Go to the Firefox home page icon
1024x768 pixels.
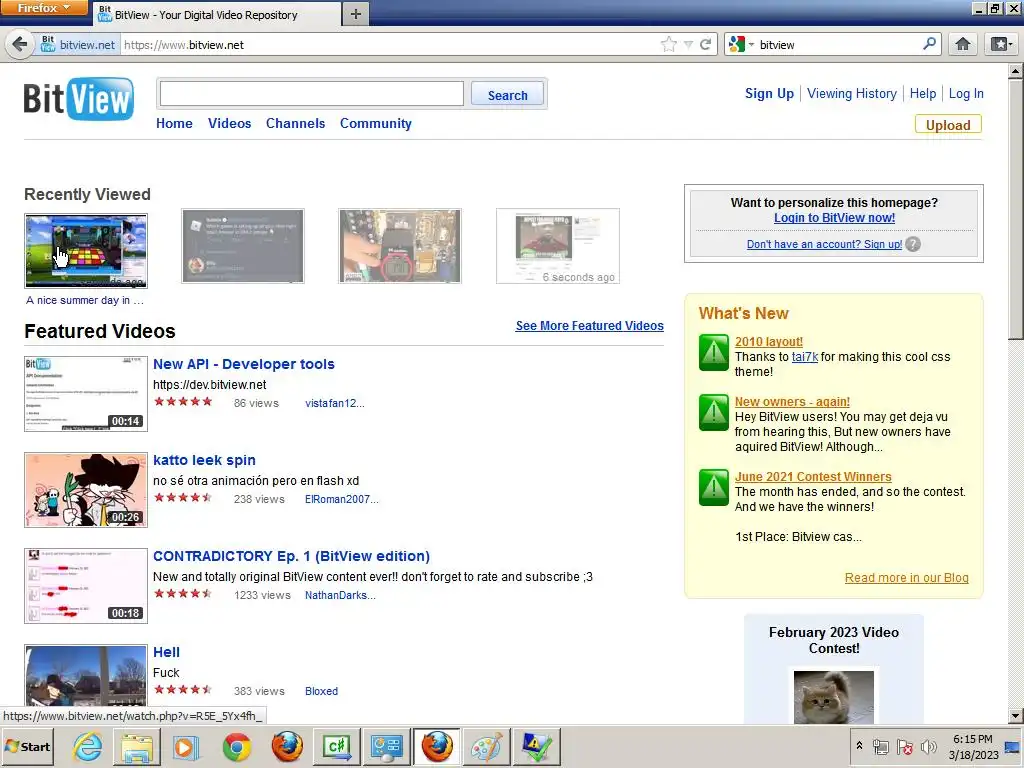point(963,44)
